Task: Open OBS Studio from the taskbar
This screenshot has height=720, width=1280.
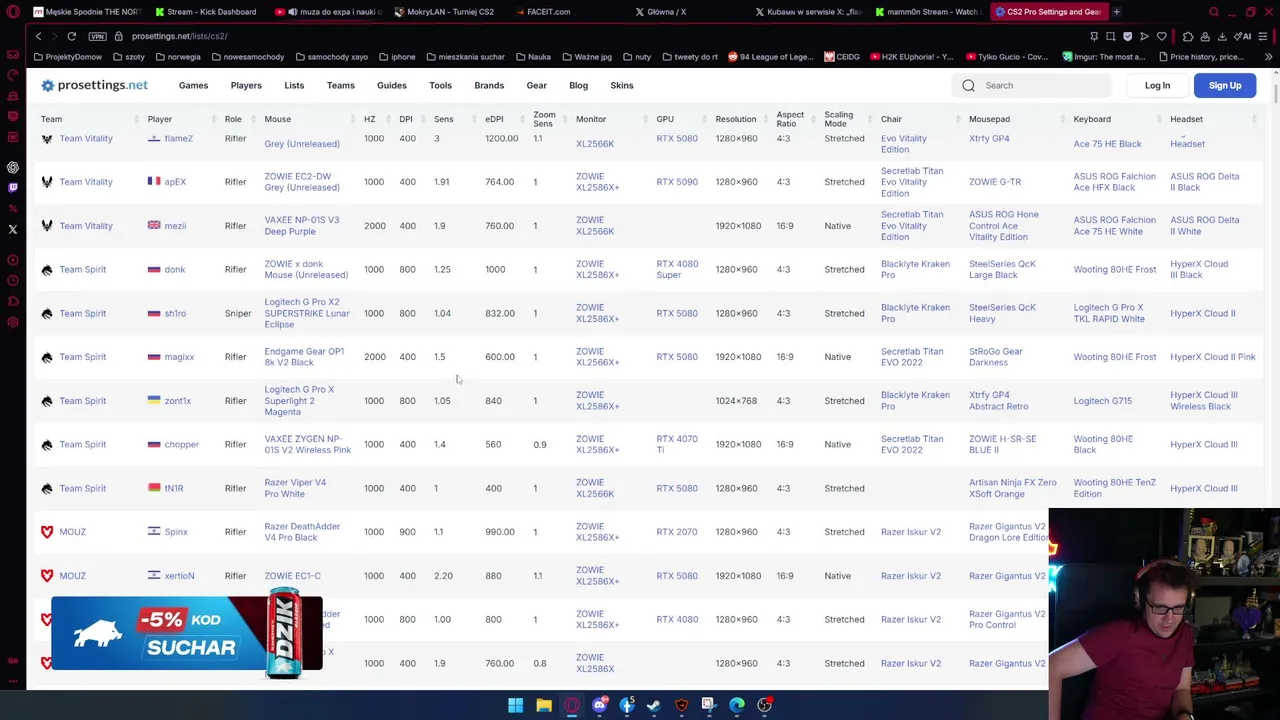Action: coord(764,705)
